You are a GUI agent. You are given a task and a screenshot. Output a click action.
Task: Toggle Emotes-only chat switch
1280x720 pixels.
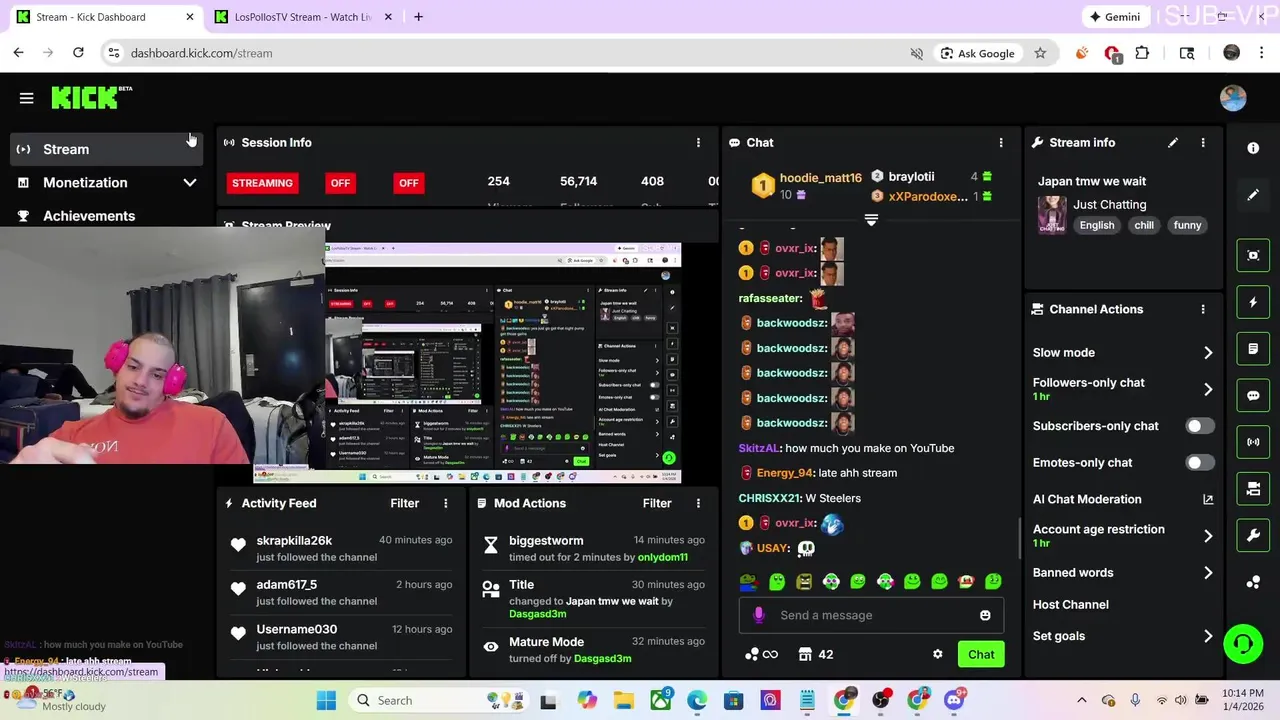[1199, 463]
